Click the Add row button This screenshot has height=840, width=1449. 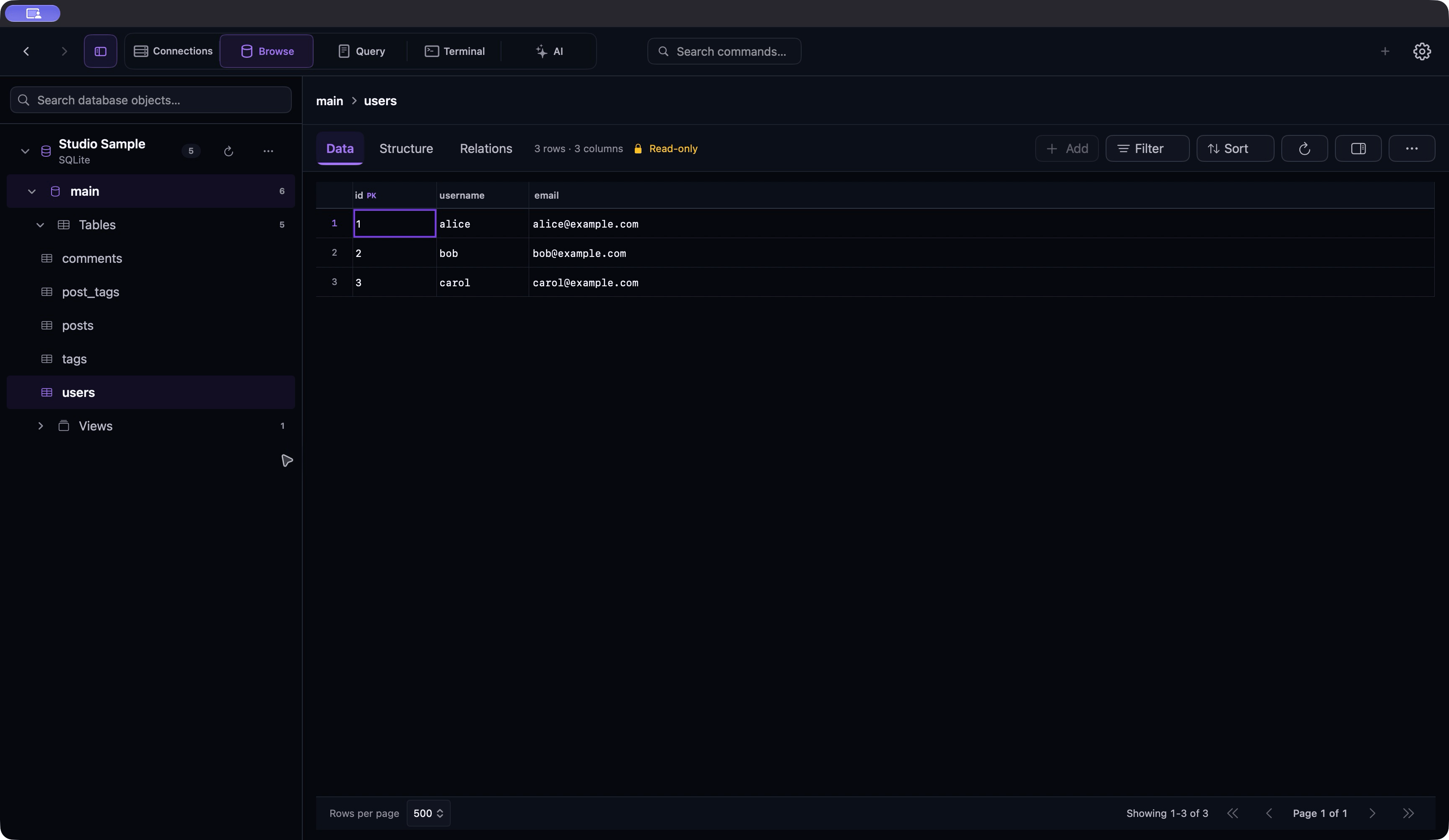tap(1067, 148)
